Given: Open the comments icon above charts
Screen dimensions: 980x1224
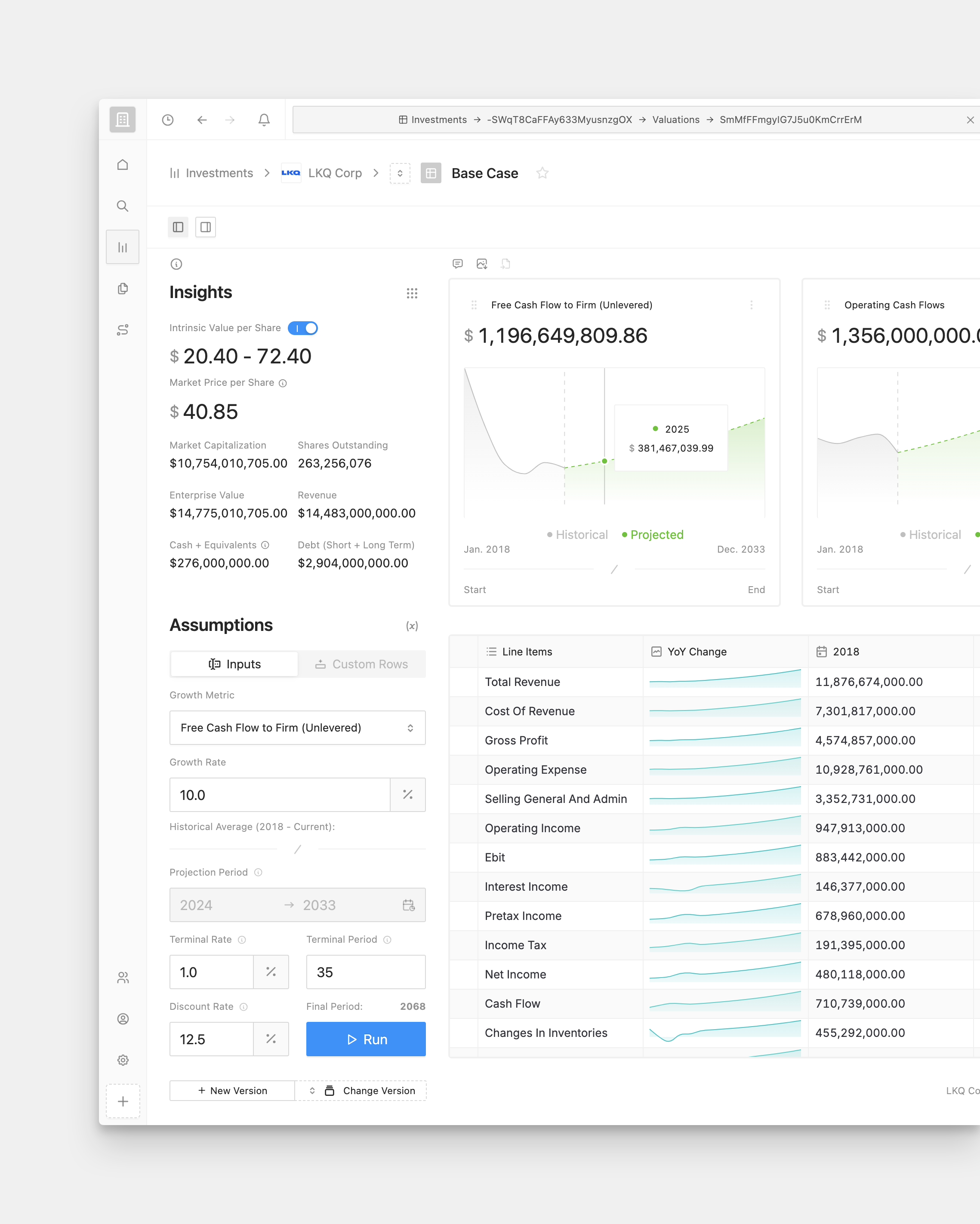Looking at the screenshot, I should pos(458,264).
